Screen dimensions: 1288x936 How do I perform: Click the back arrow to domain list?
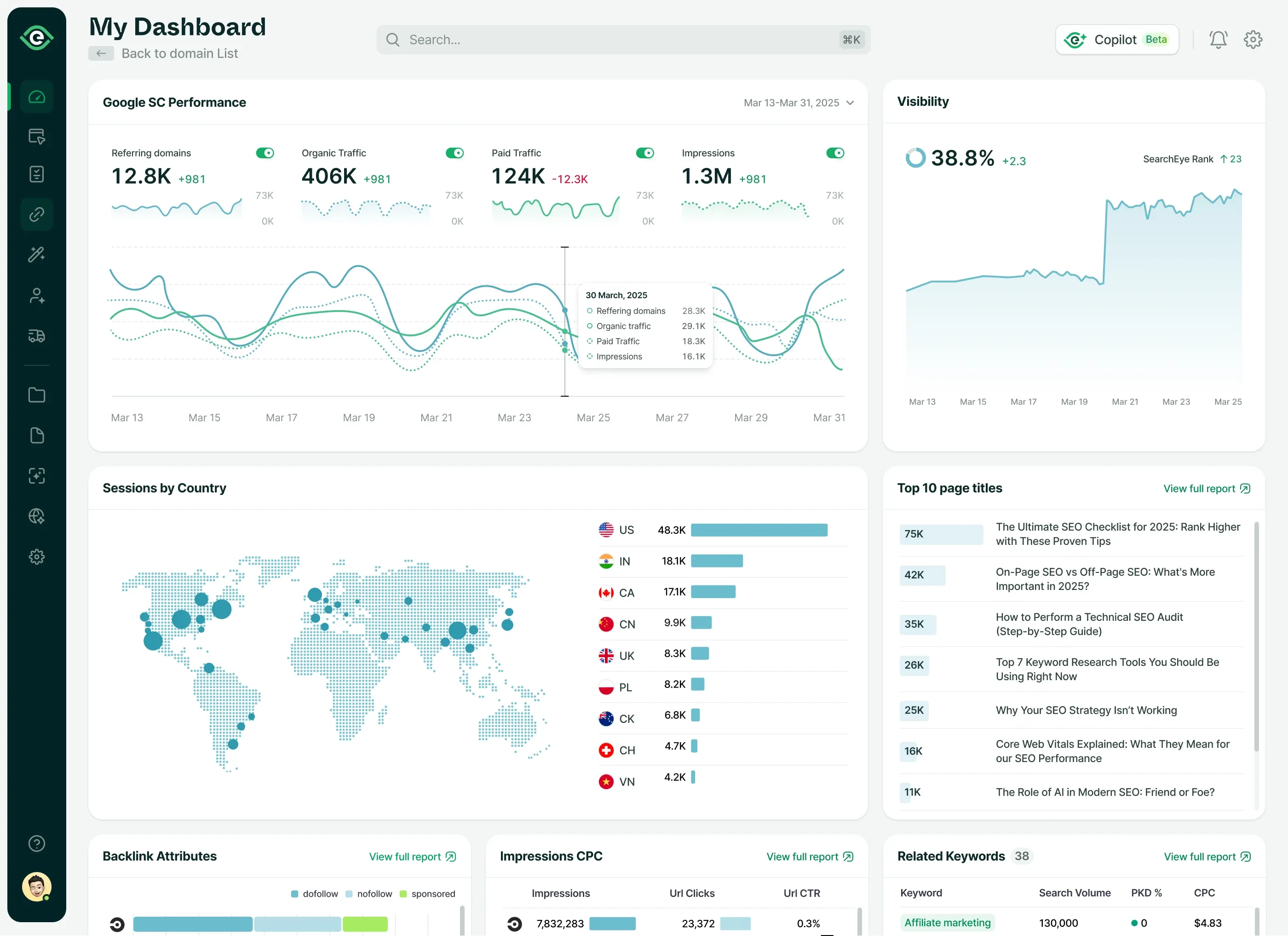click(101, 53)
